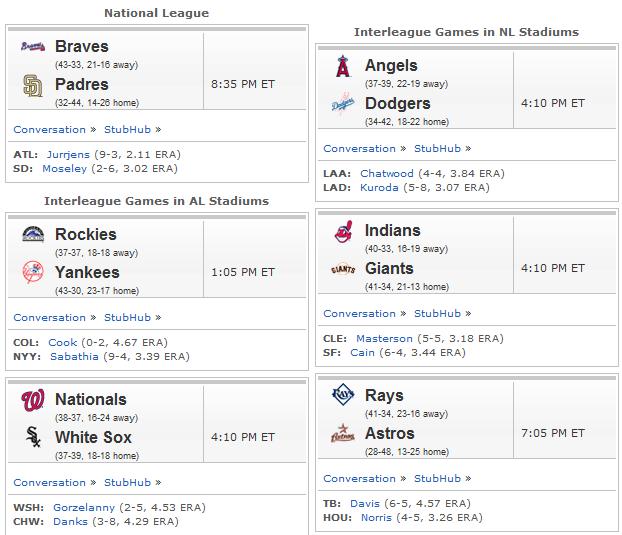Open pitcher Masterson profile link
This screenshot has height=535, width=622.
[384, 339]
